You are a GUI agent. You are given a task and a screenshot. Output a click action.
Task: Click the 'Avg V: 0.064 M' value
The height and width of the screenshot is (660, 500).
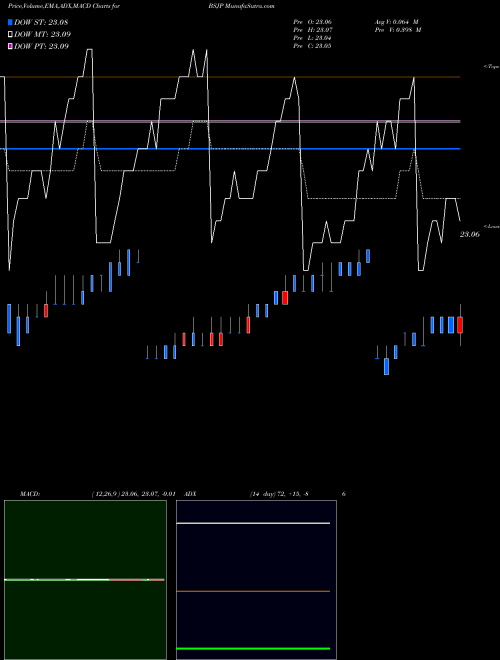(x=396, y=22)
